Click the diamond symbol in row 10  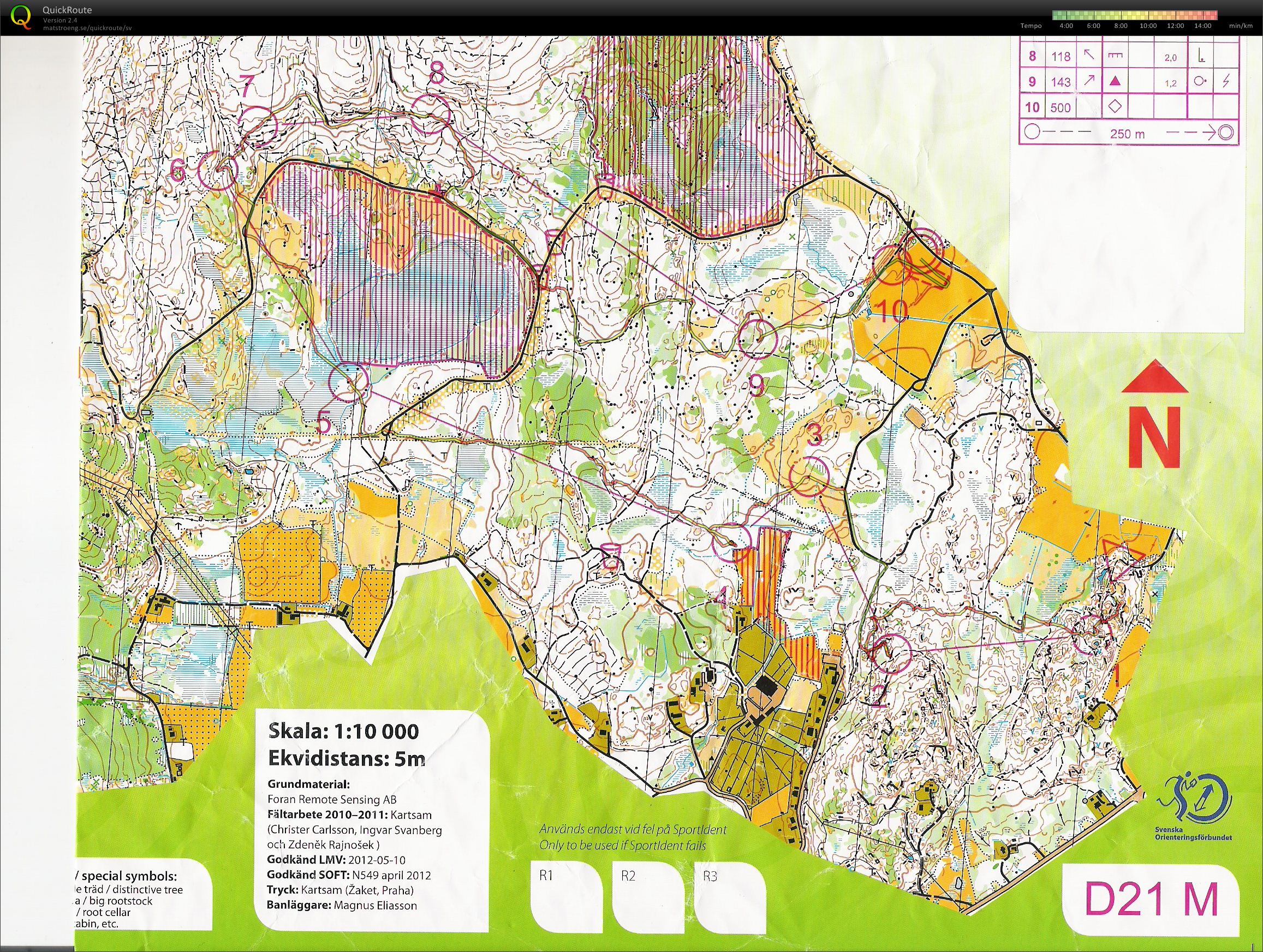coord(1114,106)
